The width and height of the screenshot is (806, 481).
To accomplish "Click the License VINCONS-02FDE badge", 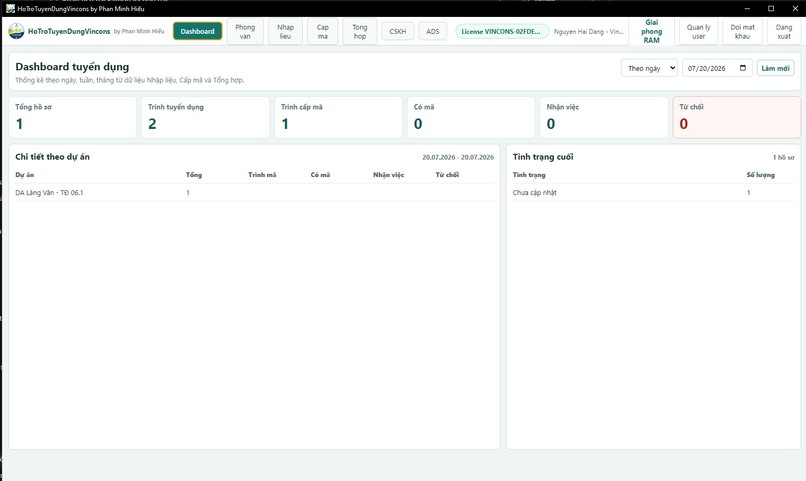I will [x=501, y=31].
